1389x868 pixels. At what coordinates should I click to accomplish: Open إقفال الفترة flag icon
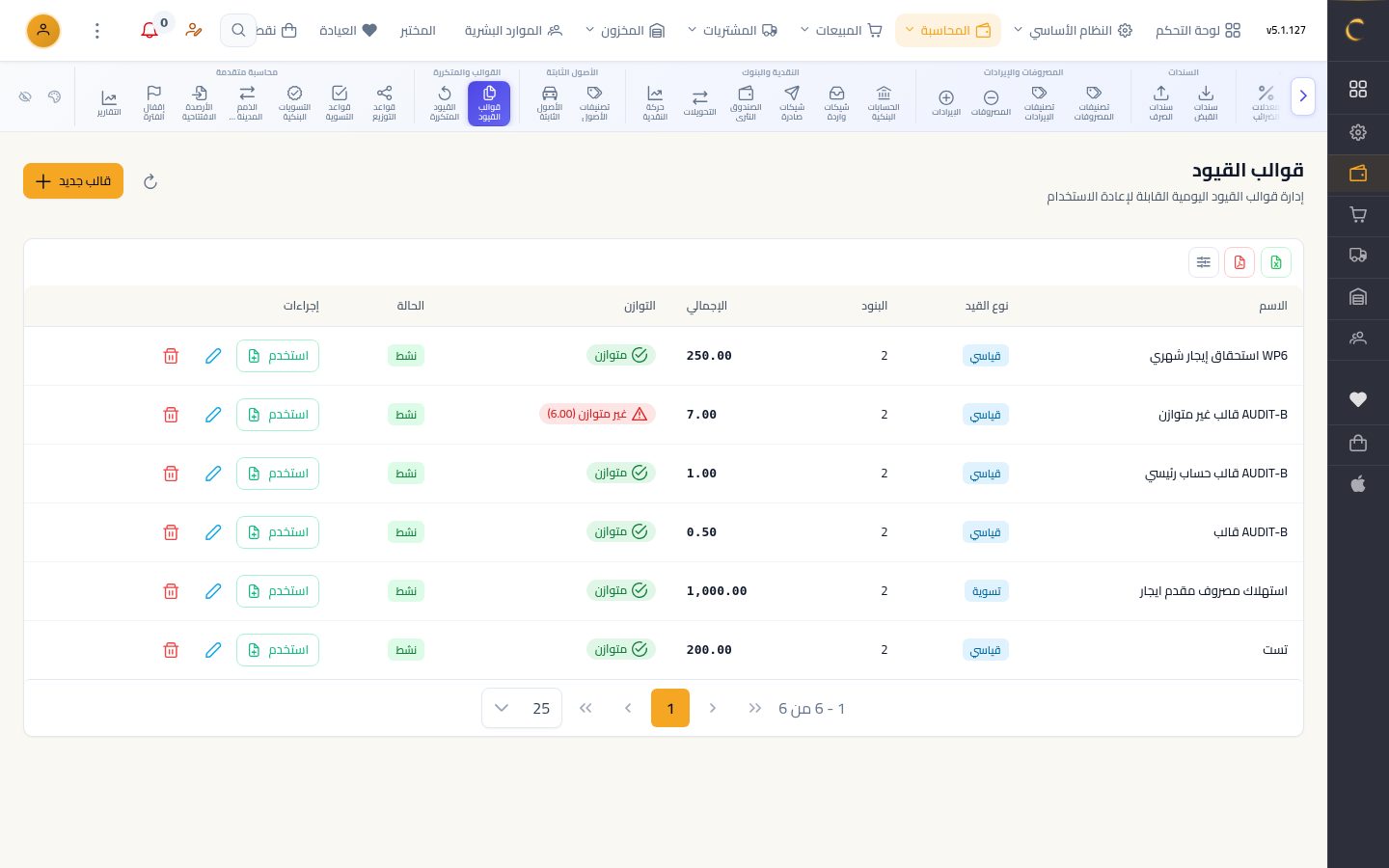pyautogui.click(x=153, y=103)
